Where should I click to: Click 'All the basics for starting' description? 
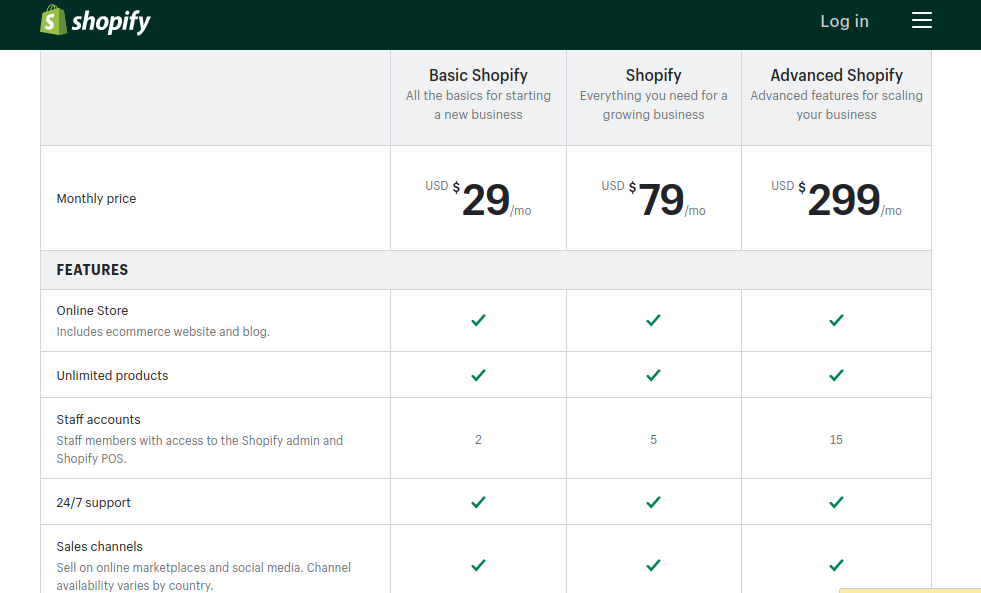pyautogui.click(x=478, y=105)
